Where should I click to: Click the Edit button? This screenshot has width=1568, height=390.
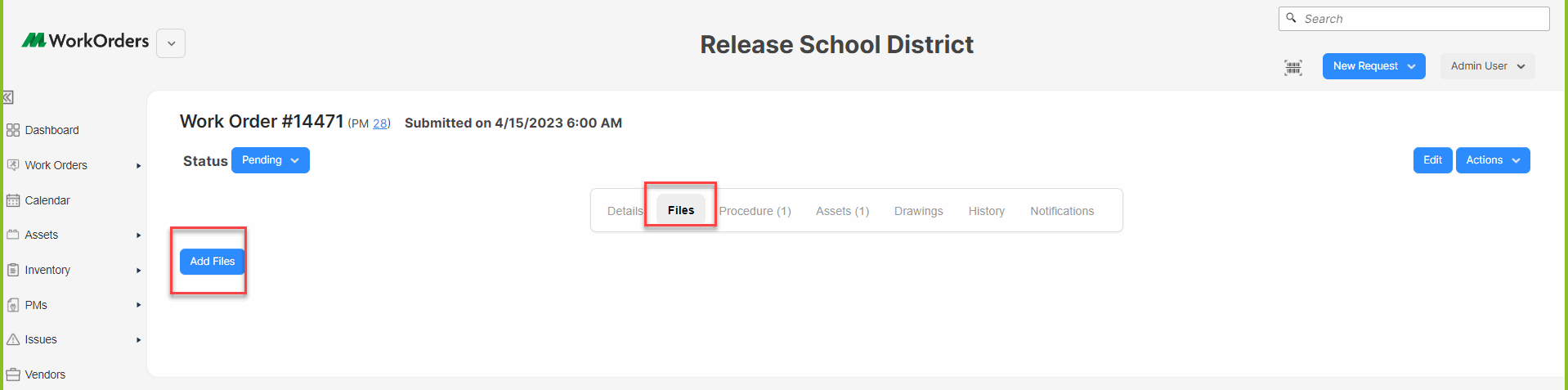click(1432, 160)
